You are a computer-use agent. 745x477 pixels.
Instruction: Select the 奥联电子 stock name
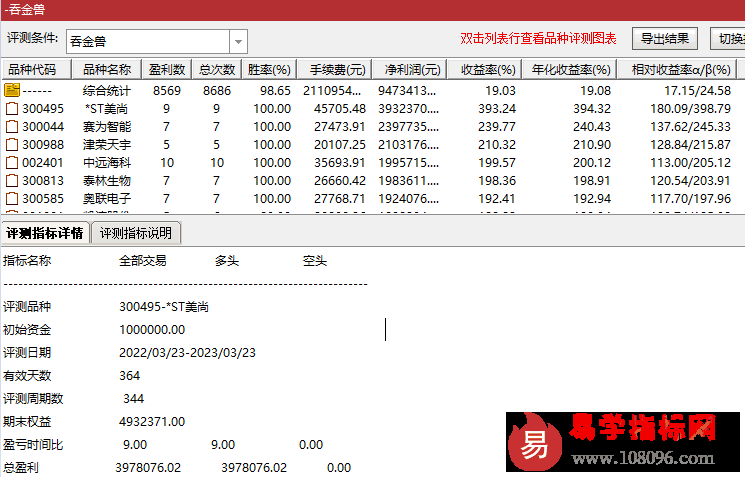pyautogui.click(x=107, y=199)
